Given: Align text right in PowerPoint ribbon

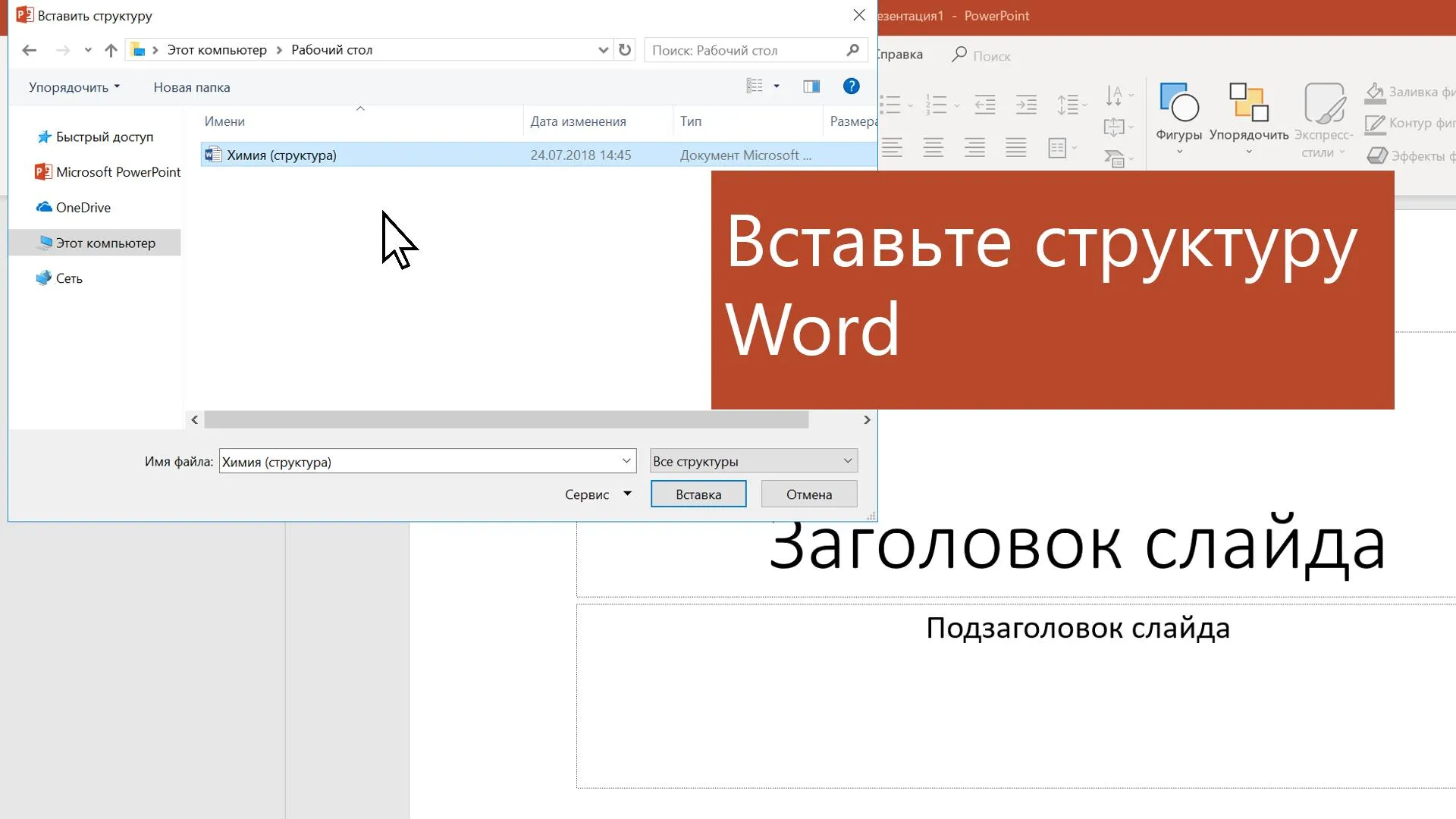Looking at the screenshot, I should [974, 147].
